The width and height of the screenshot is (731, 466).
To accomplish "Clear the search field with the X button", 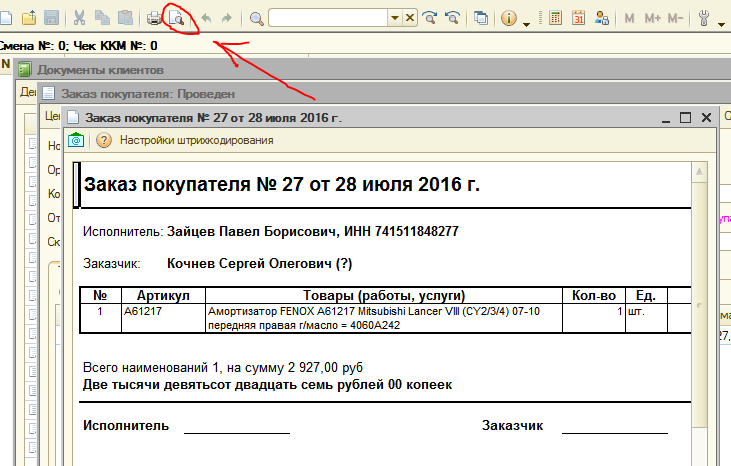I will point(409,18).
